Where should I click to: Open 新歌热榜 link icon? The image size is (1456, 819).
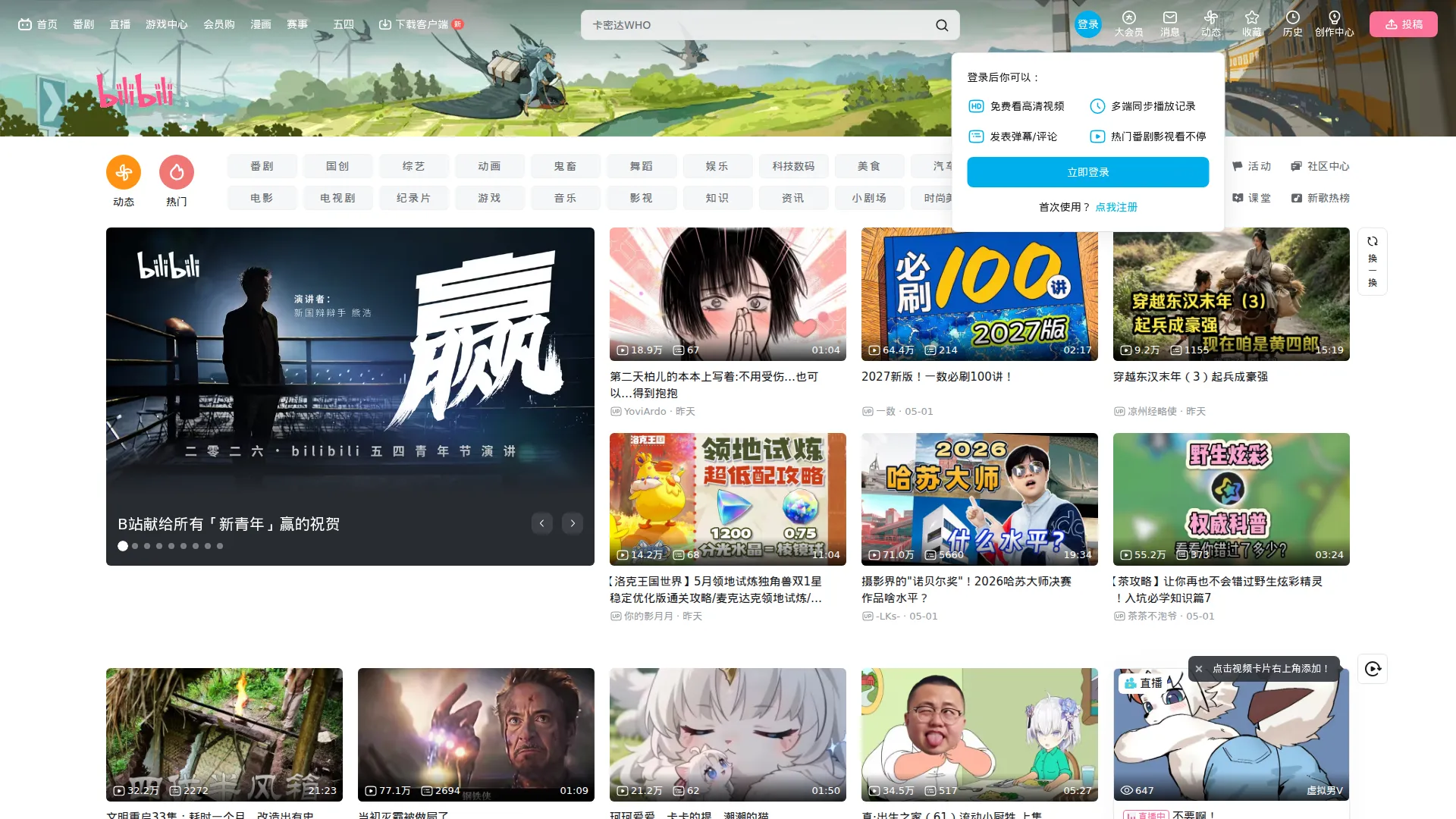click(x=1296, y=198)
